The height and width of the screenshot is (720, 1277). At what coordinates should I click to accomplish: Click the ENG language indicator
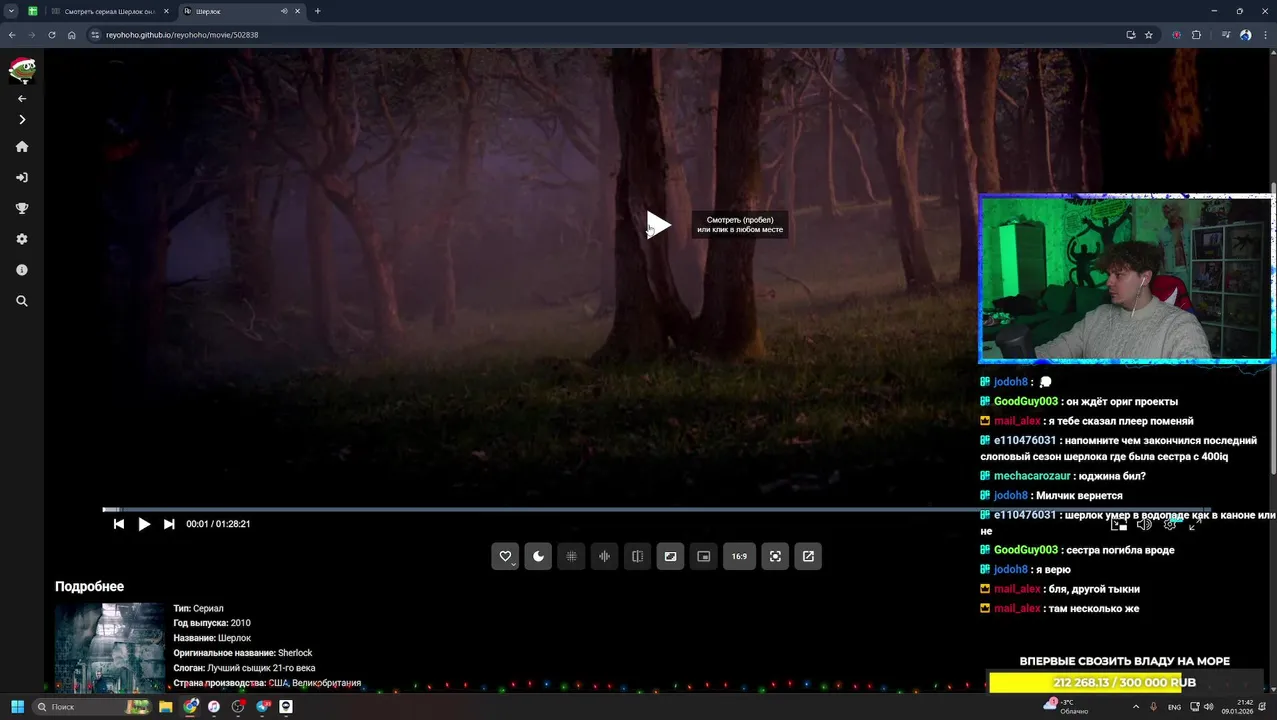pyautogui.click(x=1174, y=707)
